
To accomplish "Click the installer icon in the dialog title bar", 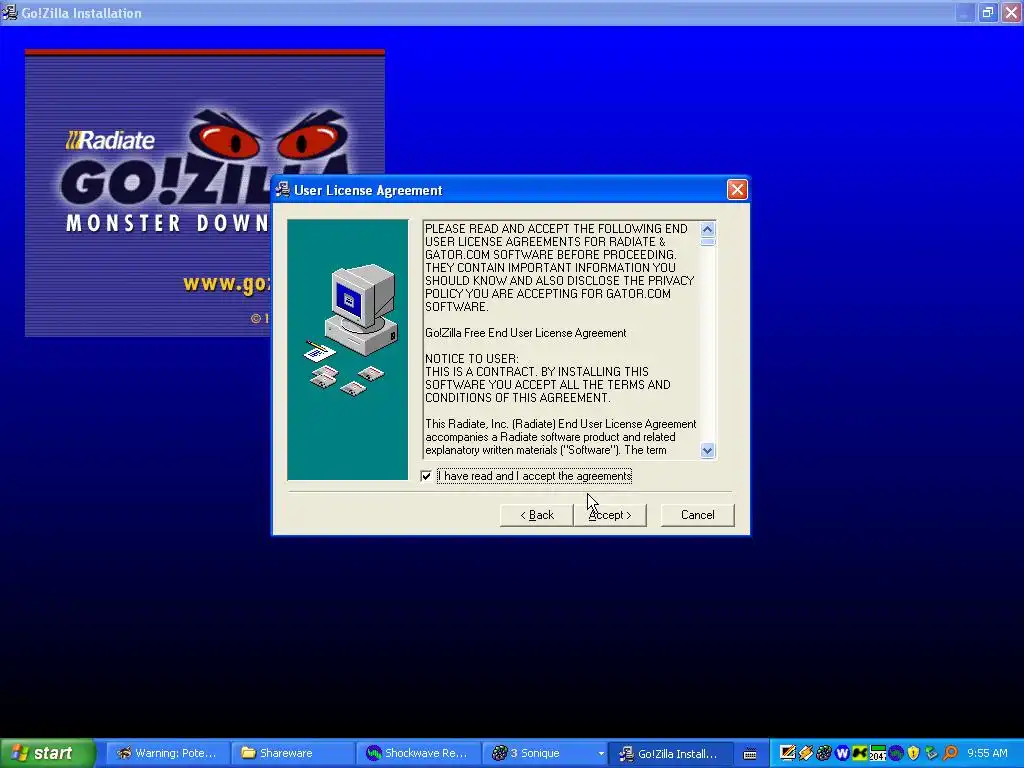I will click(283, 190).
